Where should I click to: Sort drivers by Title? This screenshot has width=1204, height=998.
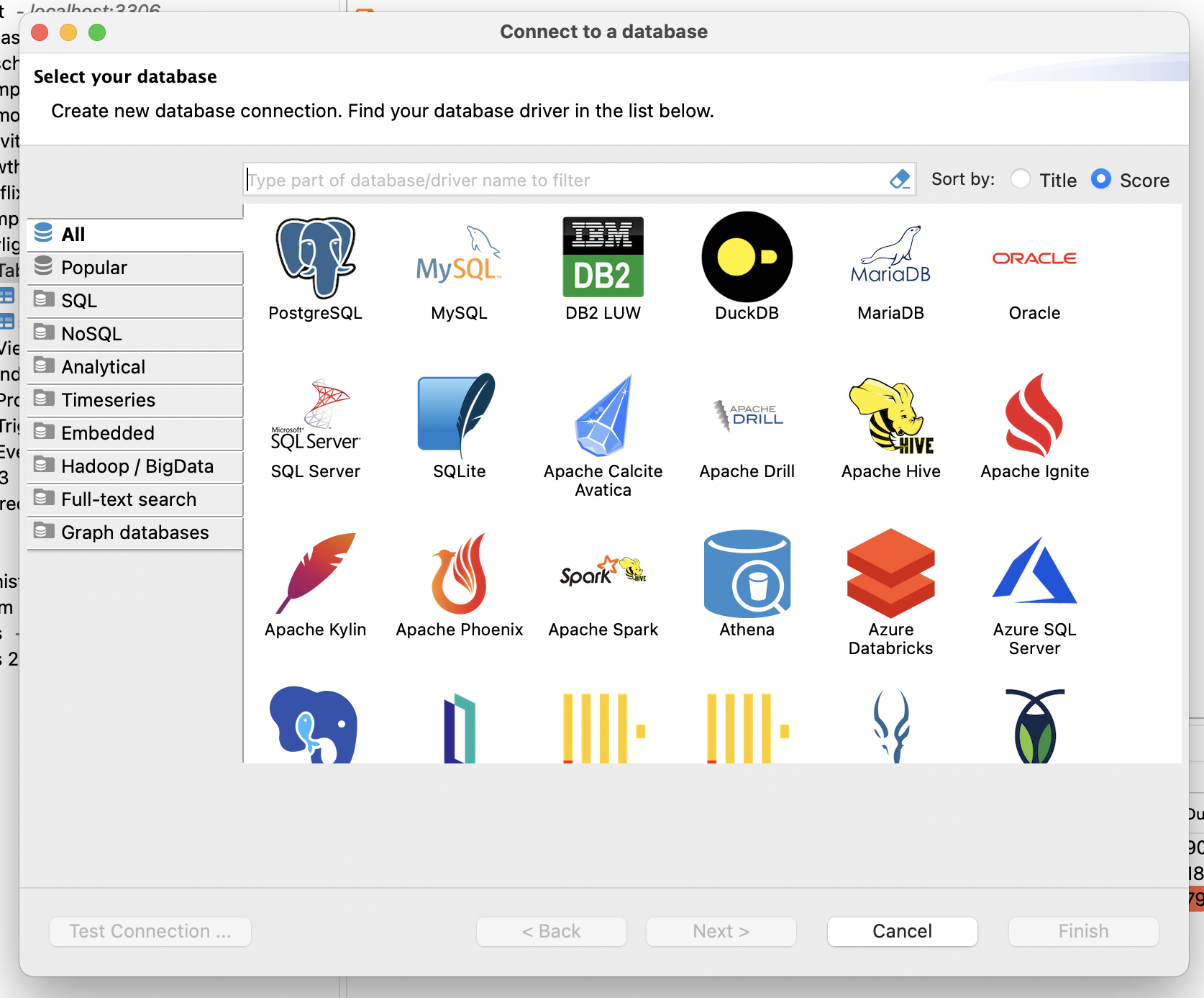1021,179
